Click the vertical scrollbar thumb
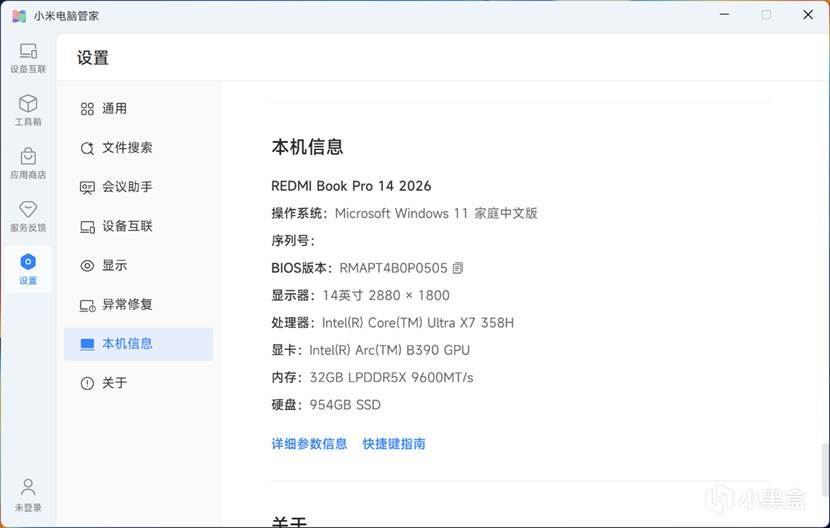The height and width of the screenshot is (528, 830). [x=824, y=470]
